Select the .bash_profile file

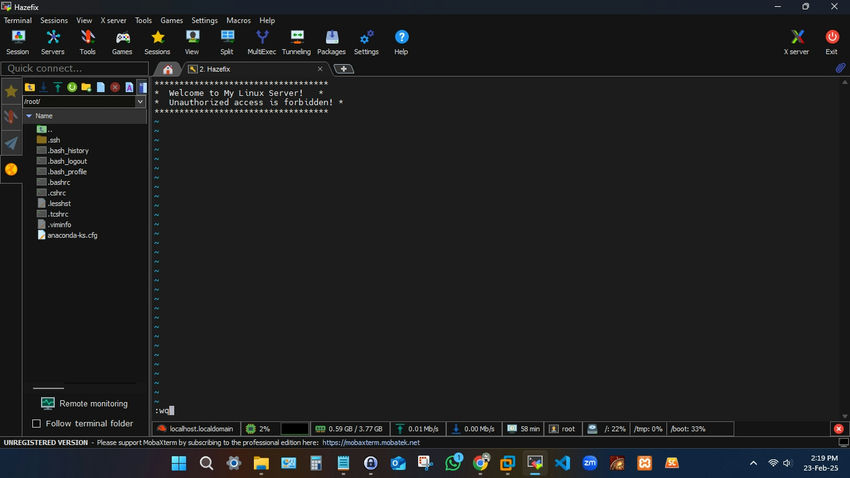coord(61,172)
